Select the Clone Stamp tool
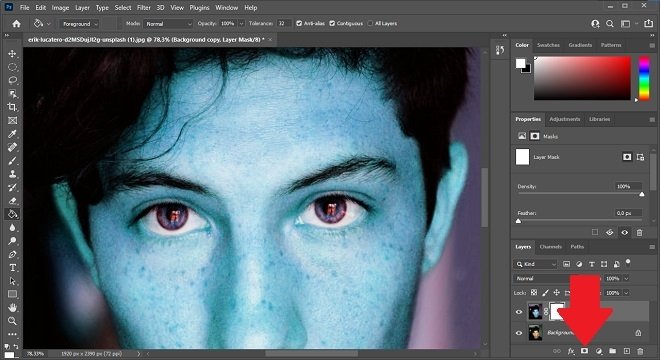This screenshot has height=360, width=660. coord(12,174)
